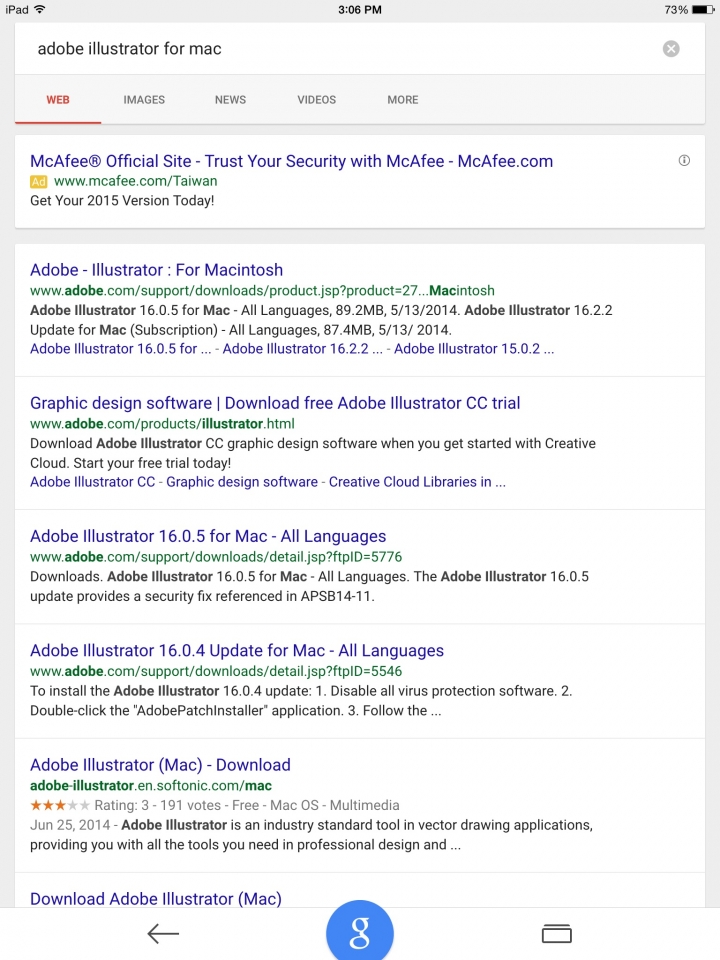720x960 pixels.
Task: Click the yellow Ad badge
Action: (39, 181)
